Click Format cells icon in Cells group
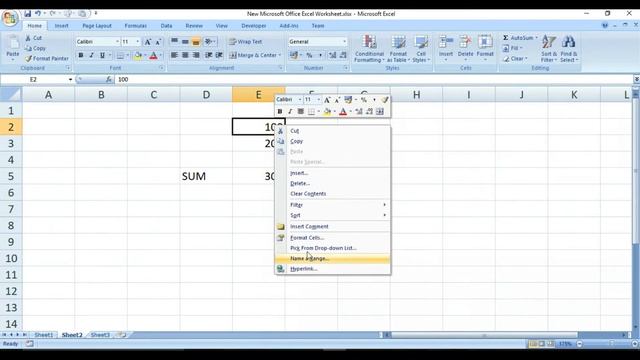This screenshot has width=640, height=360. (485, 42)
